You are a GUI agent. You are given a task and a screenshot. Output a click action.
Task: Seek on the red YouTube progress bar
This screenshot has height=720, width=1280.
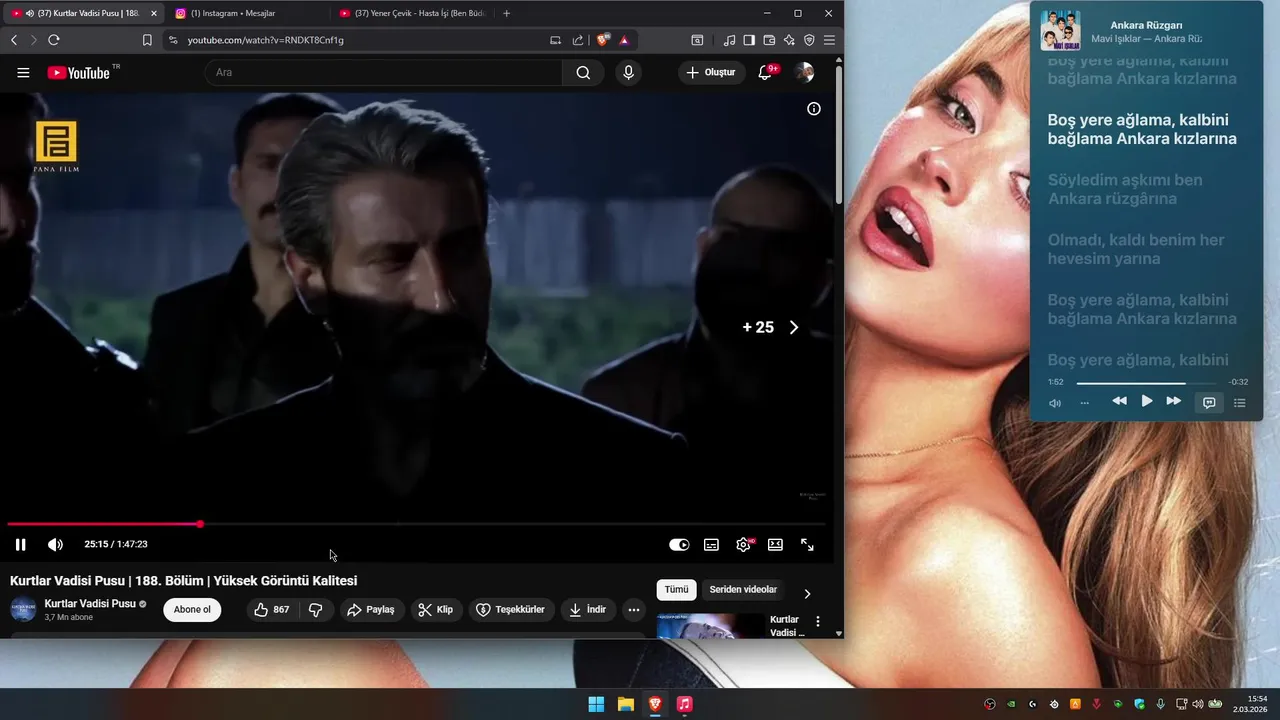tap(416, 524)
